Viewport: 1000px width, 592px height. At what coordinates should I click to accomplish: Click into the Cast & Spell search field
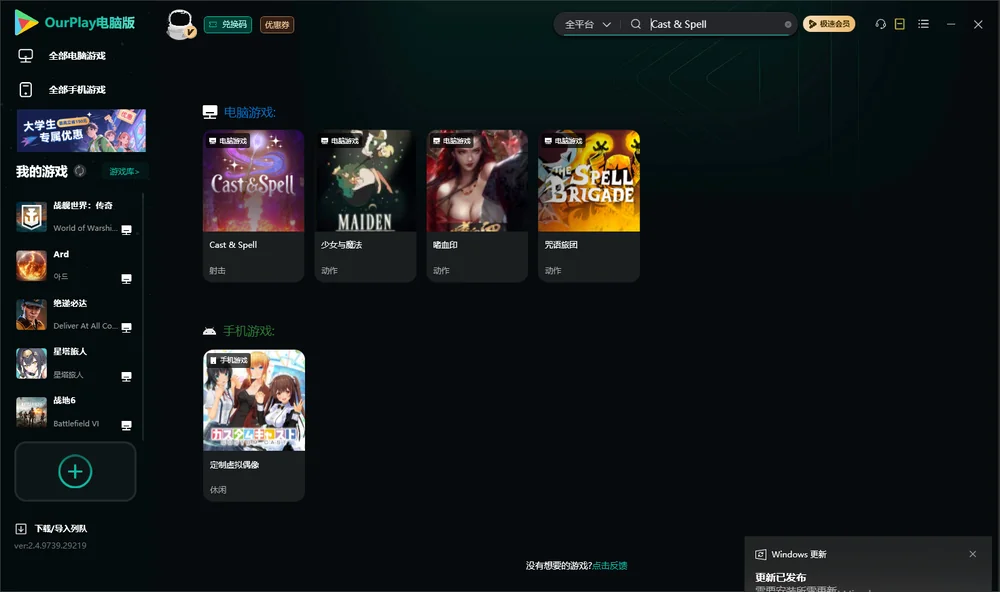coord(716,24)
